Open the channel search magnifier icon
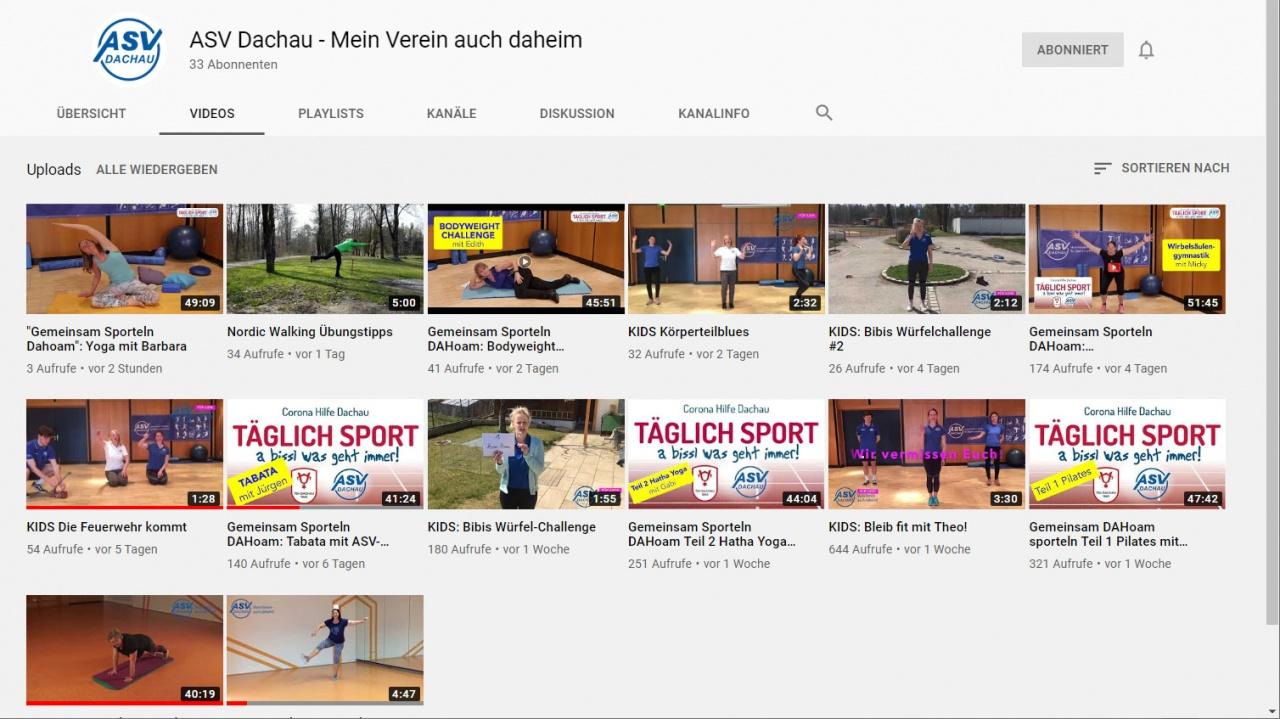Screen dimensions: 1280x719 click(824, 113)
